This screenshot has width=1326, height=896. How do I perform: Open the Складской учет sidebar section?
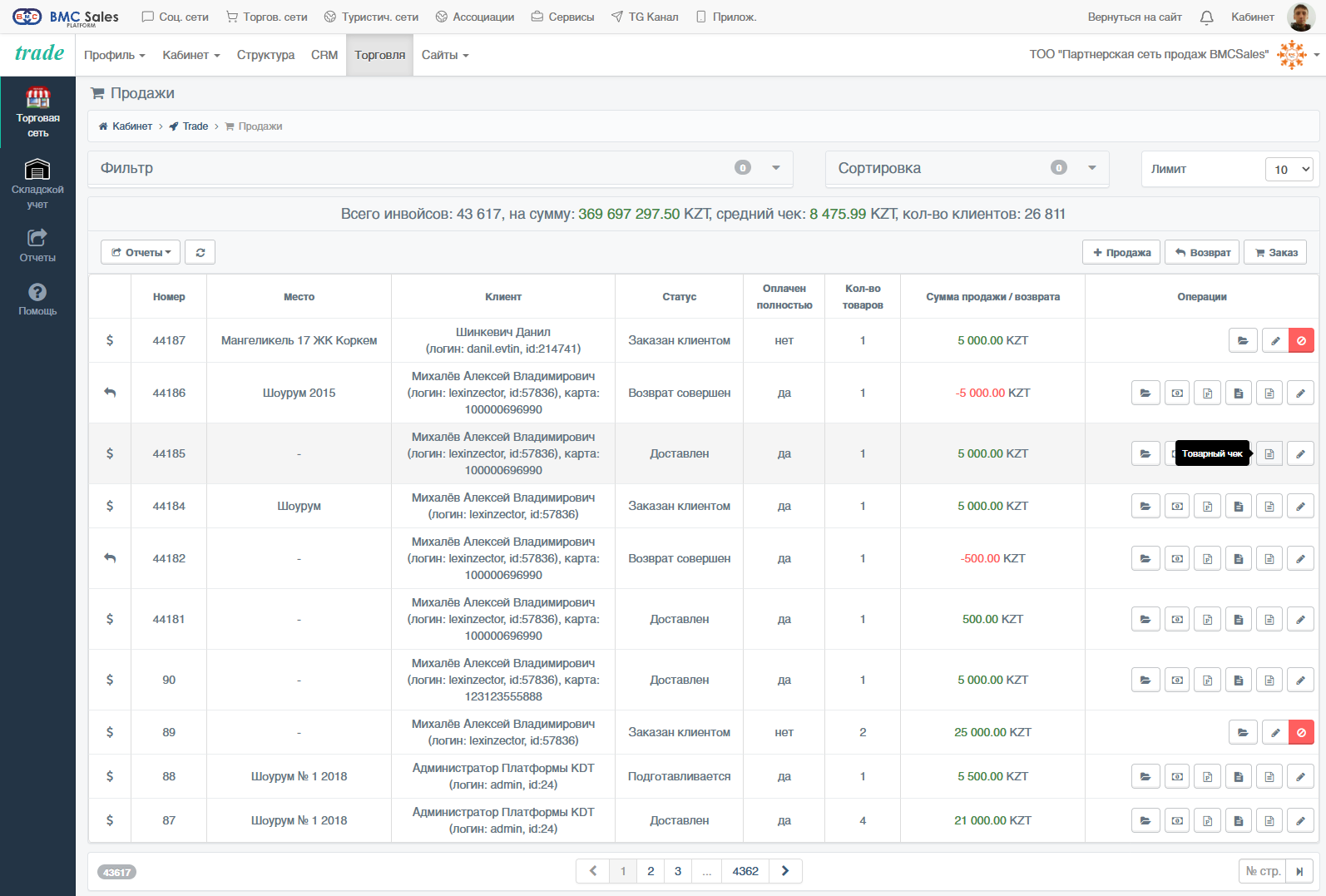tap(37, 184)
